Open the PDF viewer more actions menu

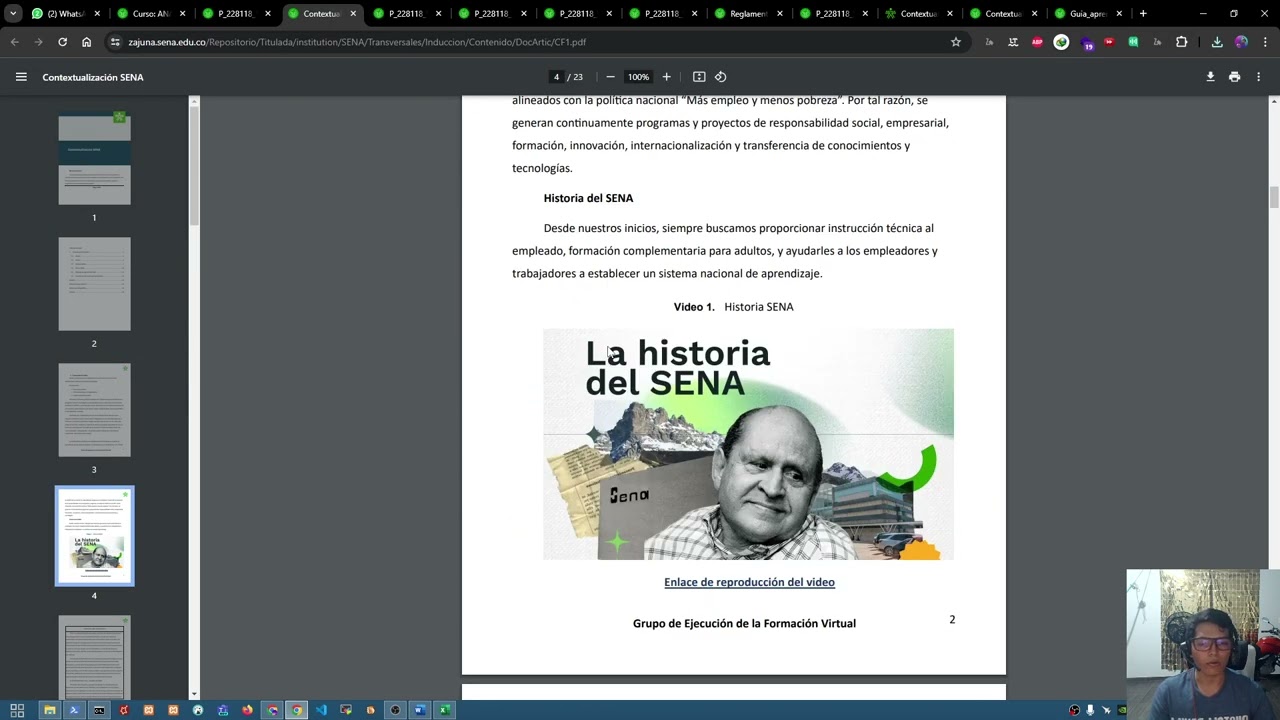(1259, 77)
